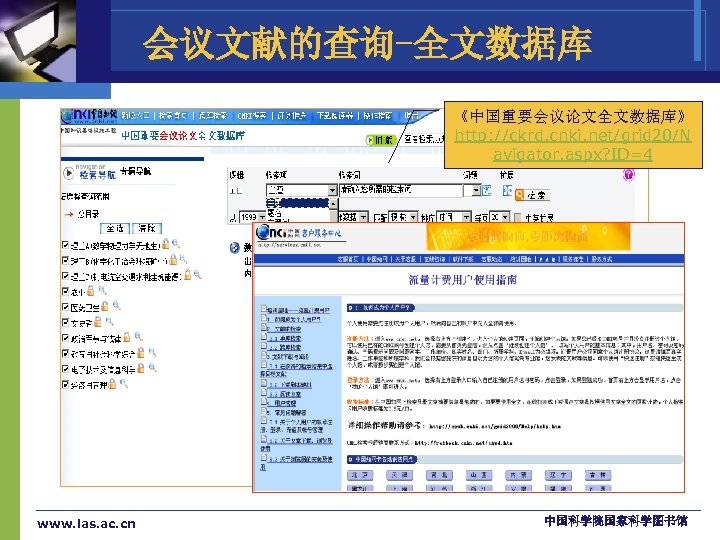Viewport: 720px width, 540px height.
Task: Uncheck the 理工A category checkbox
Action: (x=65, y=245)
